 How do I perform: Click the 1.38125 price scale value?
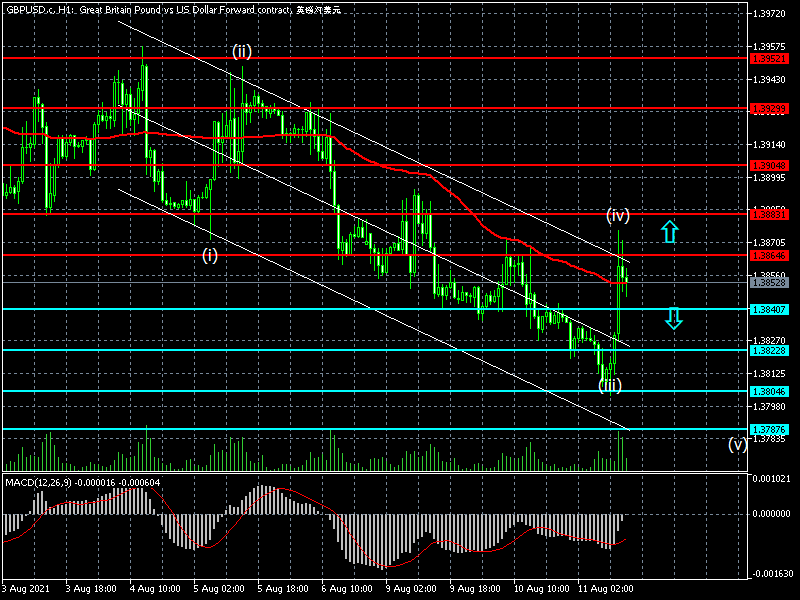[769, 373]
